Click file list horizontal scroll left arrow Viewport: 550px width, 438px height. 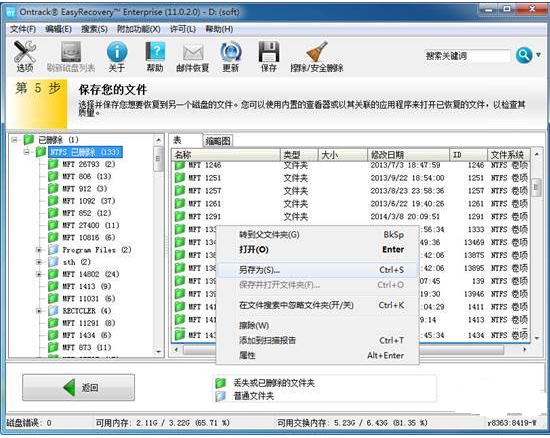click(176, 350)
